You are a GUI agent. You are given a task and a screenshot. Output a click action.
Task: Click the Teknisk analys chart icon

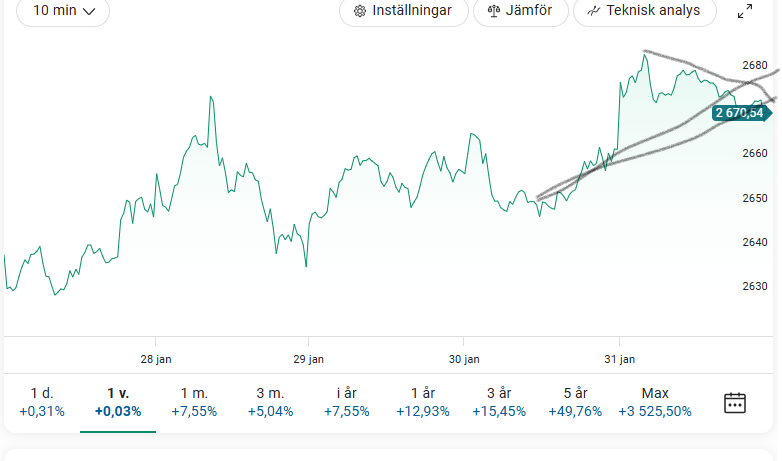594,11
